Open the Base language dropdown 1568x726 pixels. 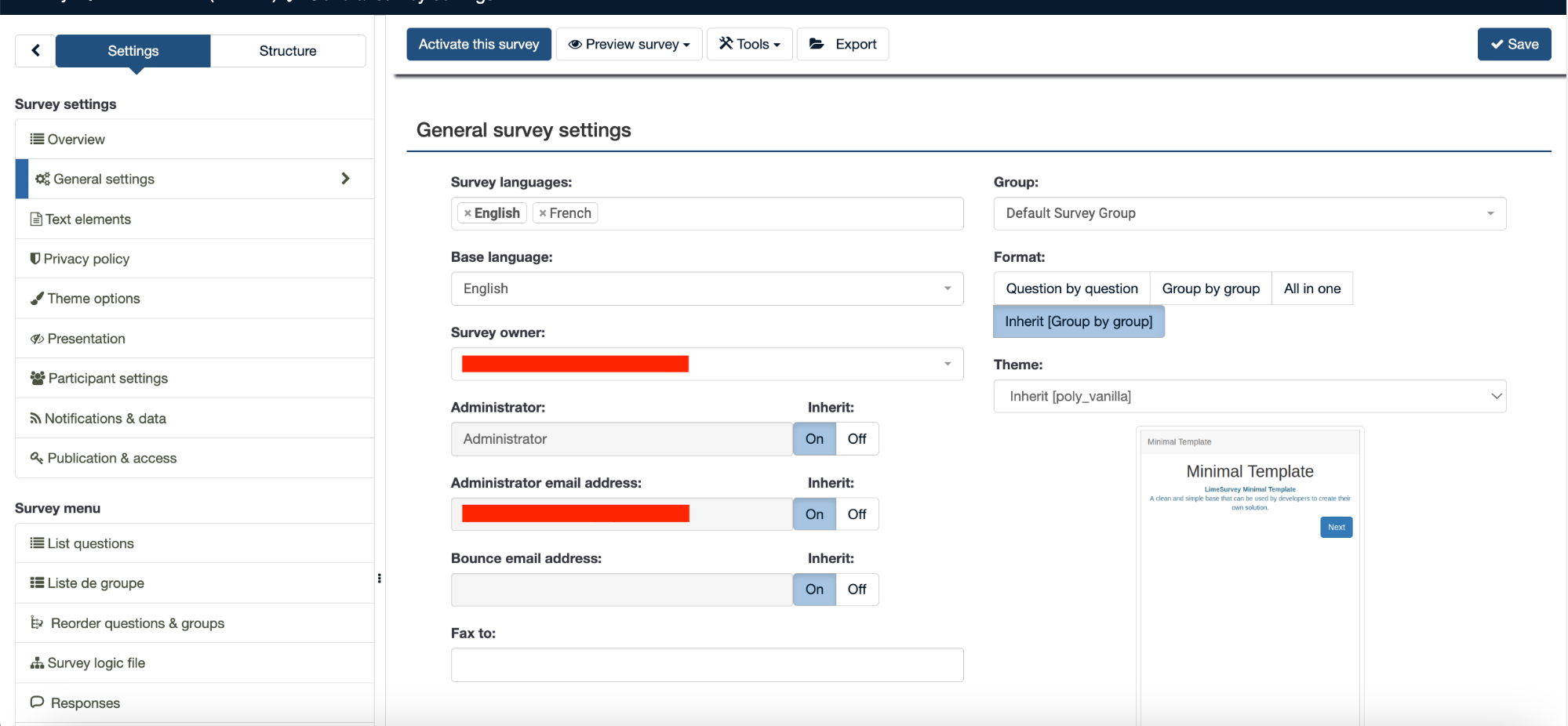(x=706, y=289)
